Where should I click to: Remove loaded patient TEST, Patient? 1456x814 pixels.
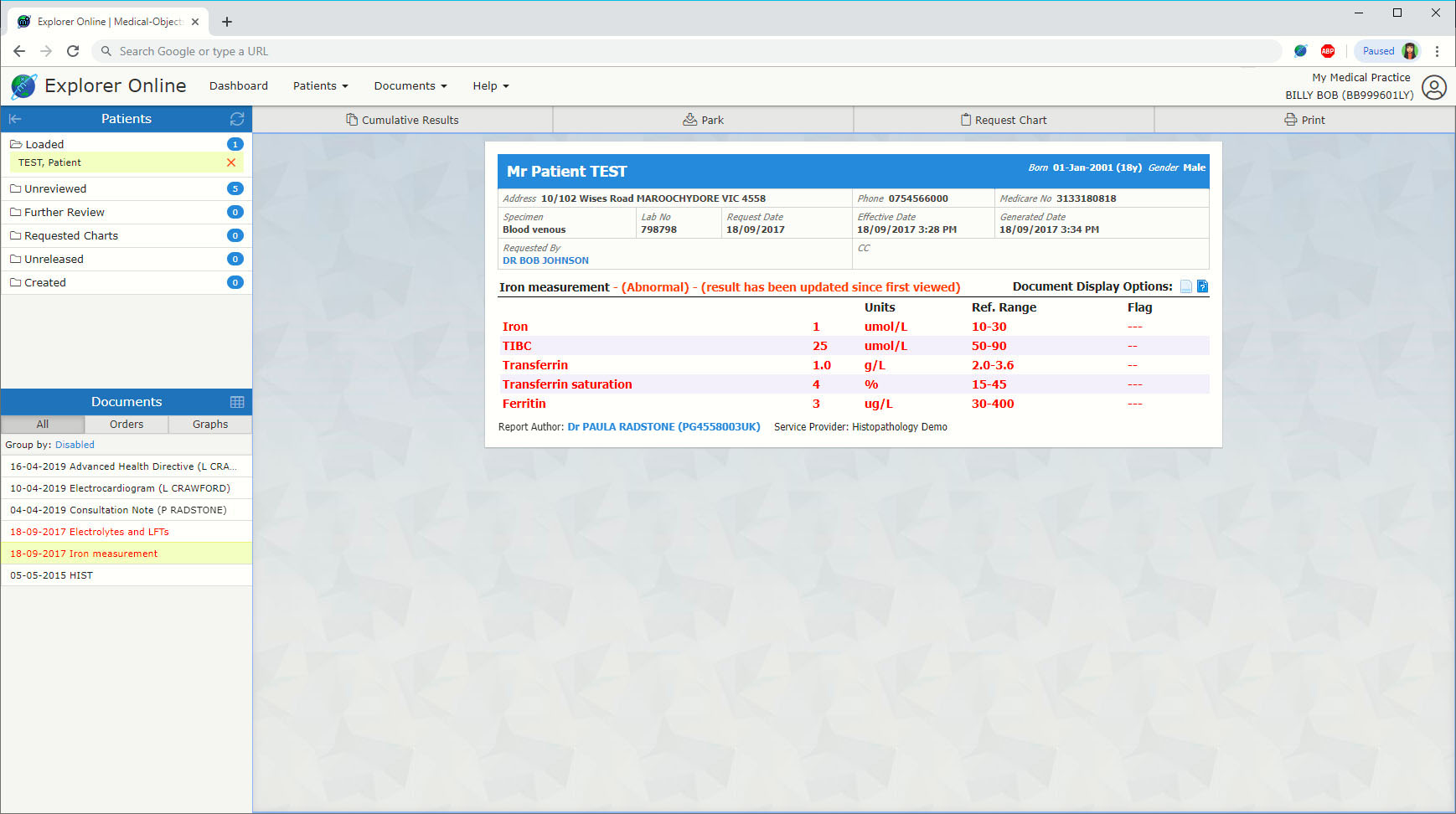(231, 162)
